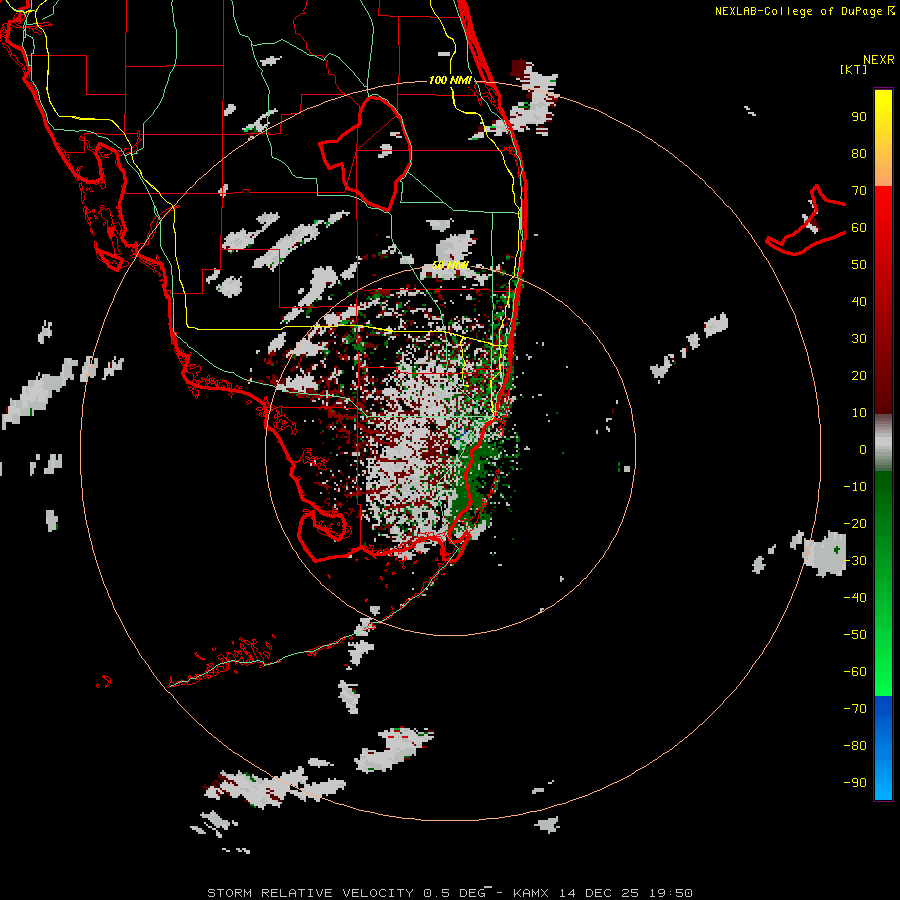Click the -50 value on velocity scale

(855, 634)
